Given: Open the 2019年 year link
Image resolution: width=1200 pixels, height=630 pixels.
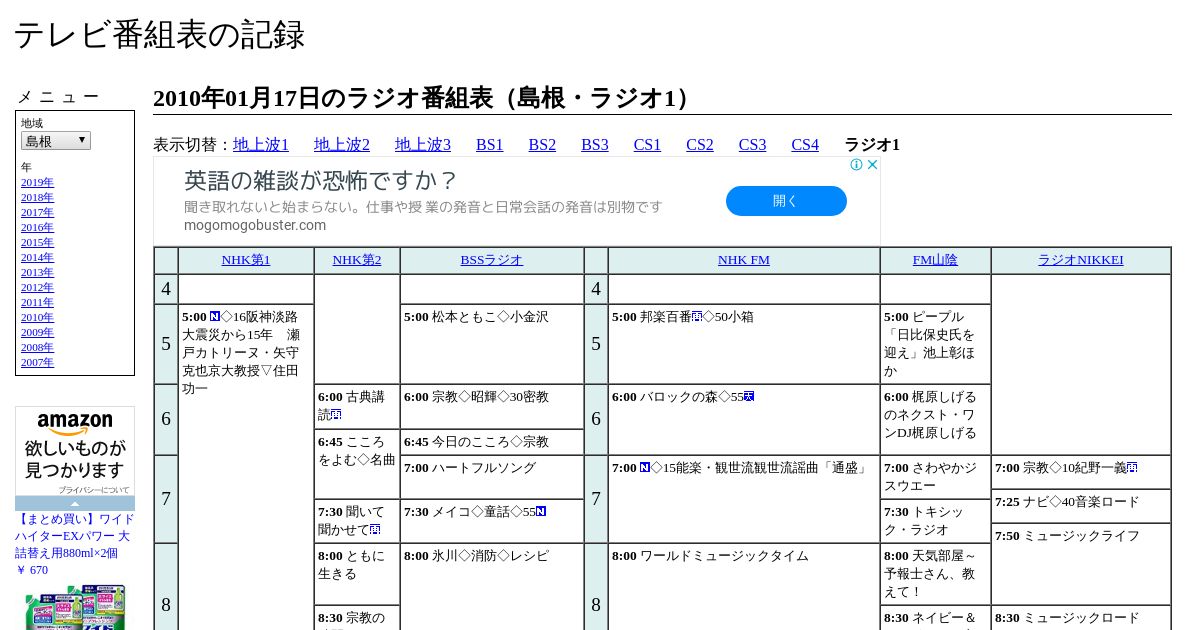Looking at the screenshot, I should pos(37,182).
